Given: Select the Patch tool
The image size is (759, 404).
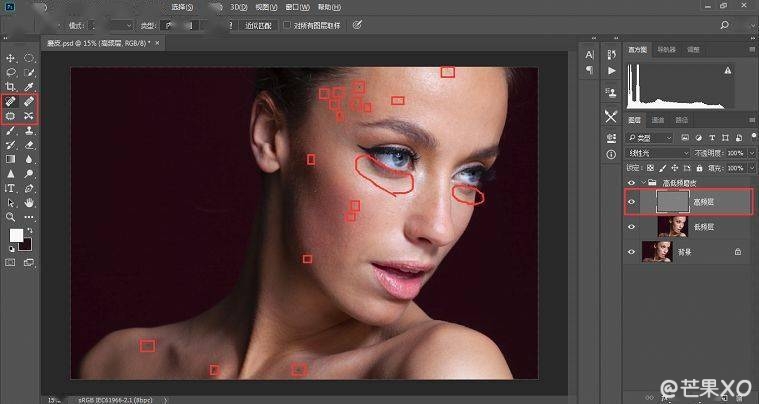Looking at the screenshot, I should tap(10, 116).
